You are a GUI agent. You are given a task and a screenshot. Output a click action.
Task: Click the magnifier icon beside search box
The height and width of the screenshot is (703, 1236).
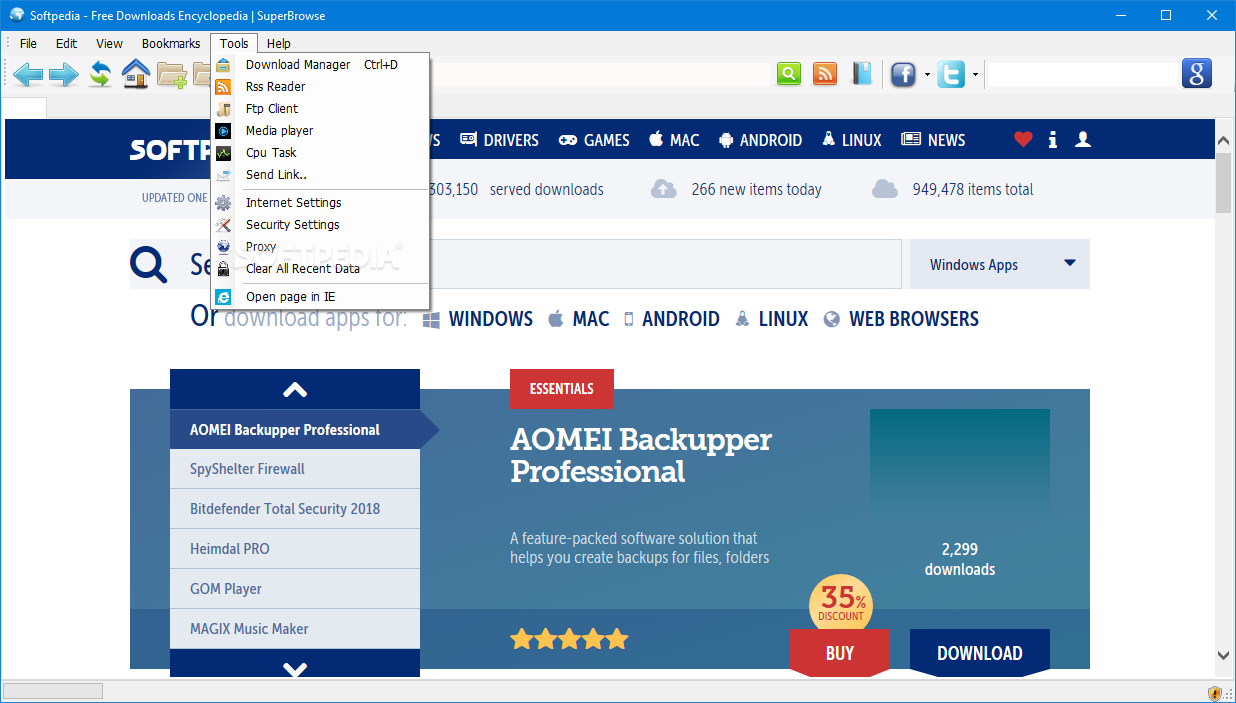coord(149,265)
